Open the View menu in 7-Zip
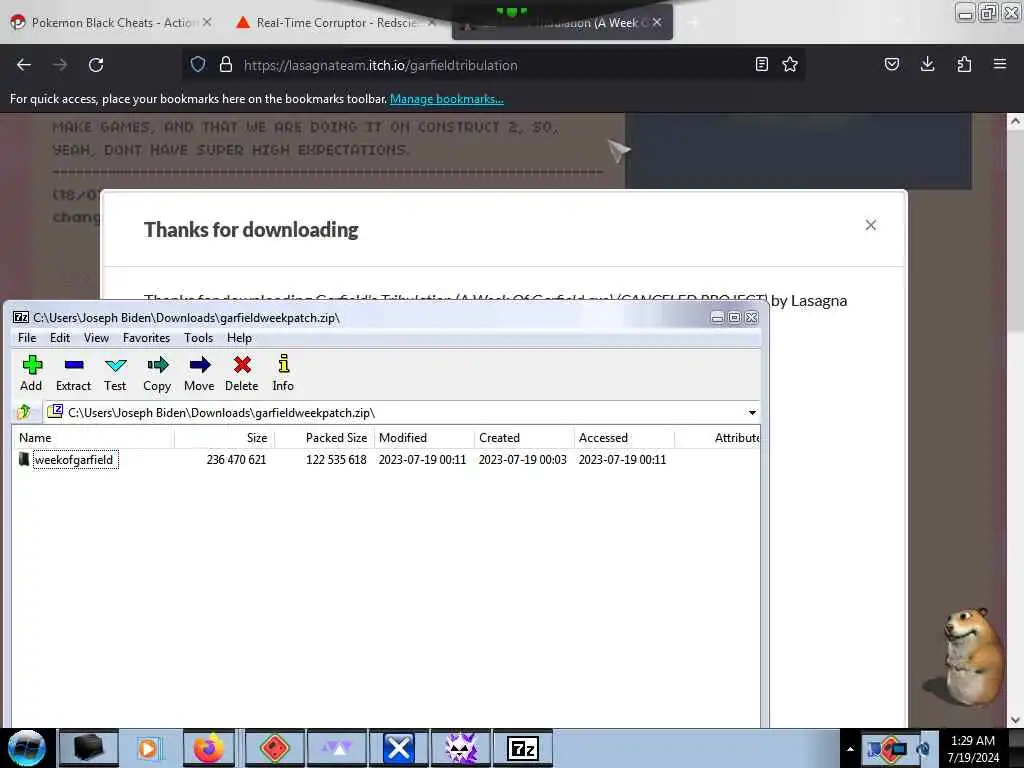 pos(96,338)
